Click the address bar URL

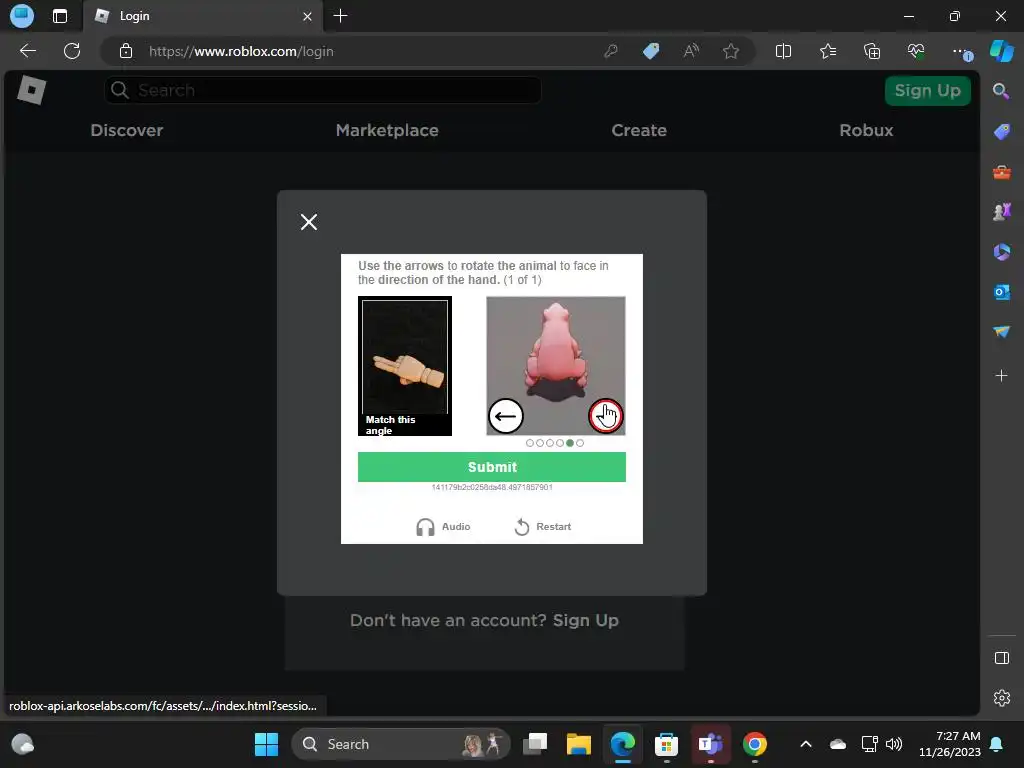[241, 51]
